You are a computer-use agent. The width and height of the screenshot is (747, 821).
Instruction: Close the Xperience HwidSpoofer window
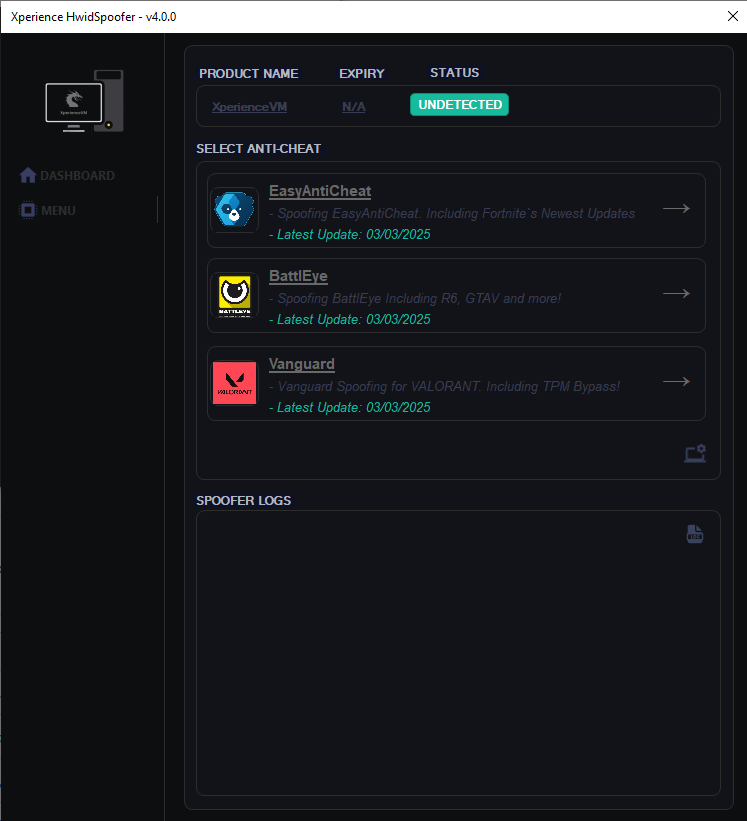(732, 16)
